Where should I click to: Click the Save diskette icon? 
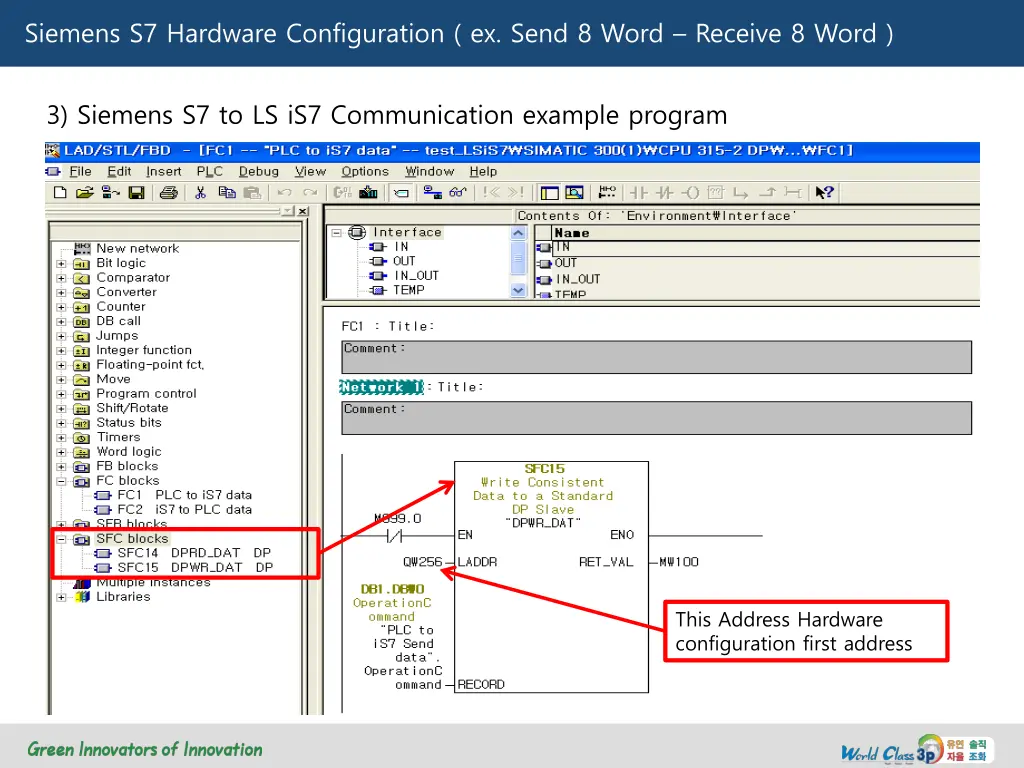coord(136,193)
